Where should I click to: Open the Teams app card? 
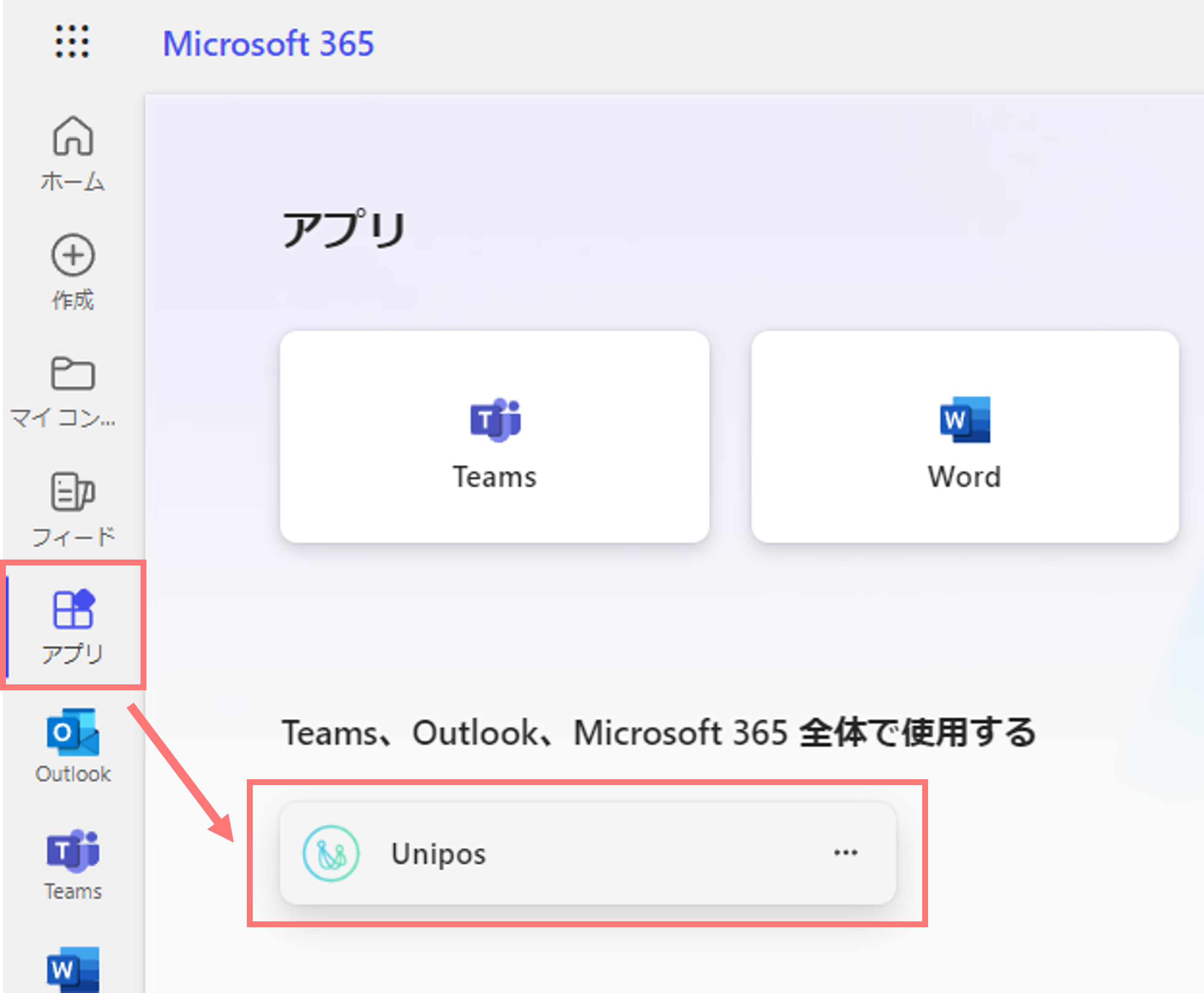[x=494, y=436]
